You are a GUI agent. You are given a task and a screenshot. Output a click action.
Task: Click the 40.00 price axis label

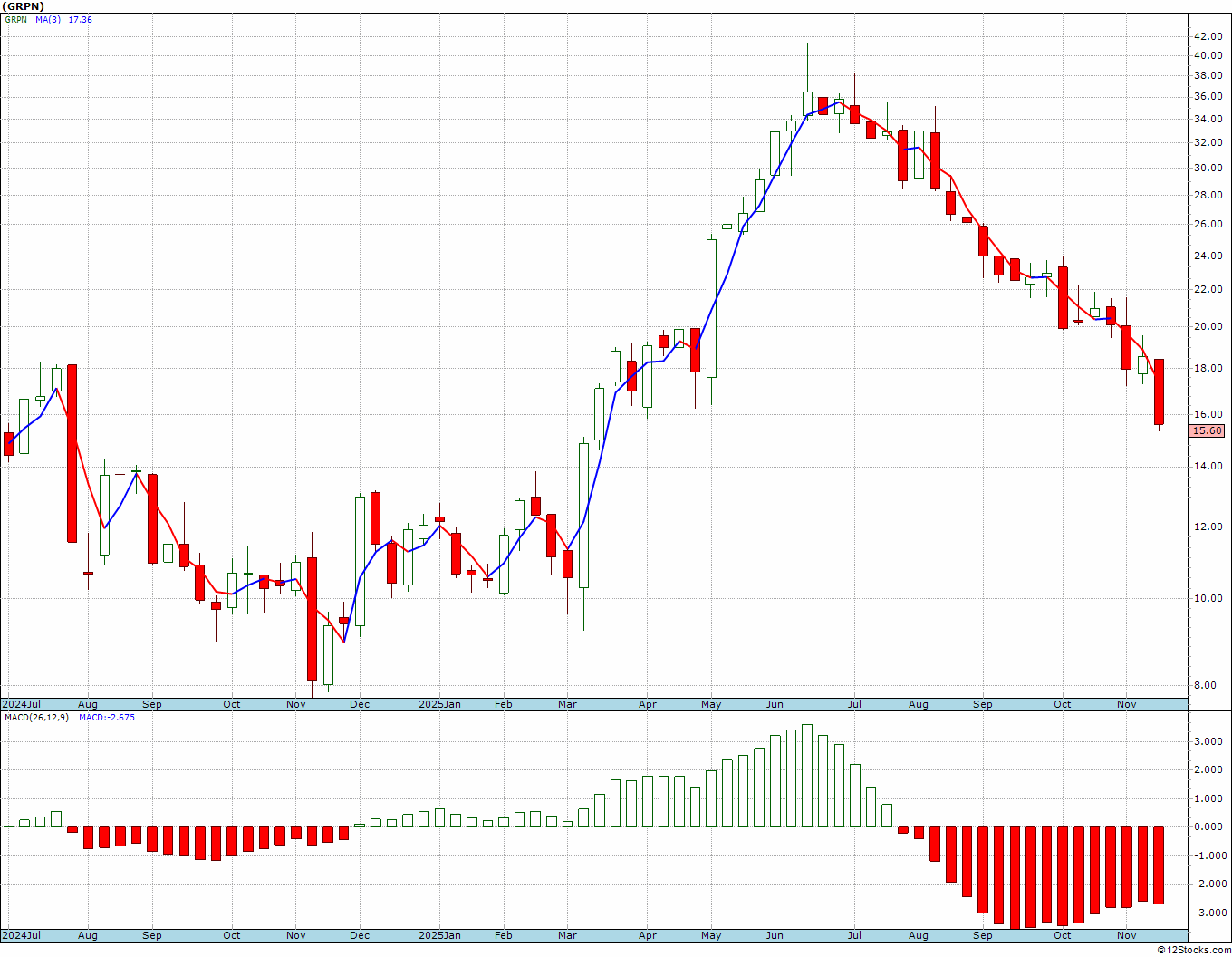[1207, 55]
